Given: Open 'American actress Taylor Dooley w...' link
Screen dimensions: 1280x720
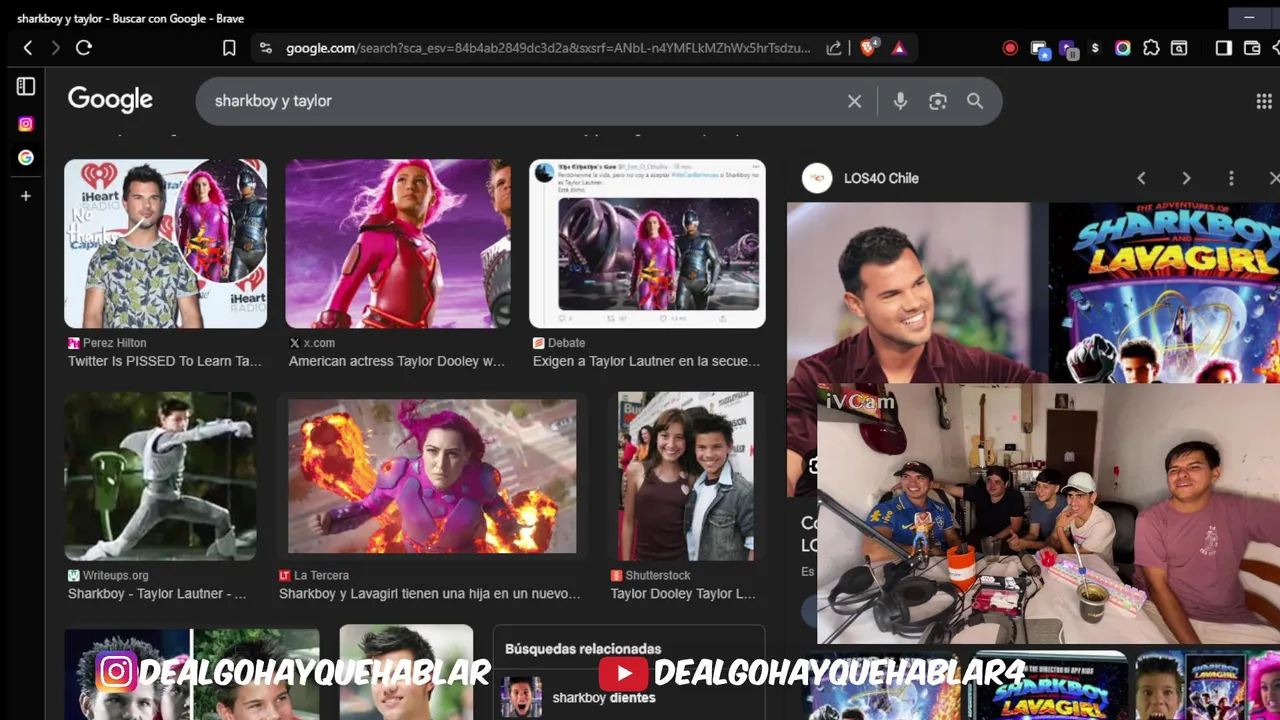Looking at the screenshot, I should pyautogui.click(x=398, y=361).
